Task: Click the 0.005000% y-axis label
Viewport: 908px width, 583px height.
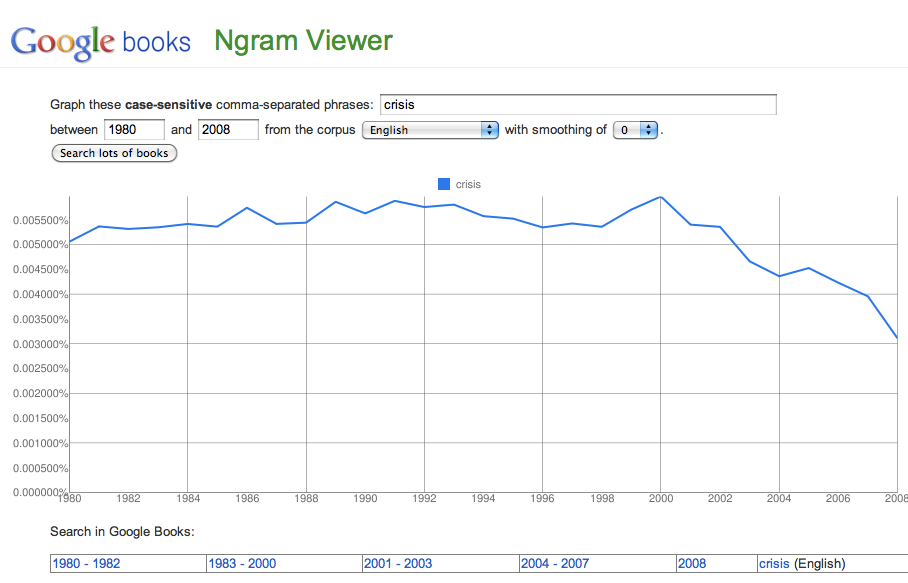Action: tap(41, 244)
